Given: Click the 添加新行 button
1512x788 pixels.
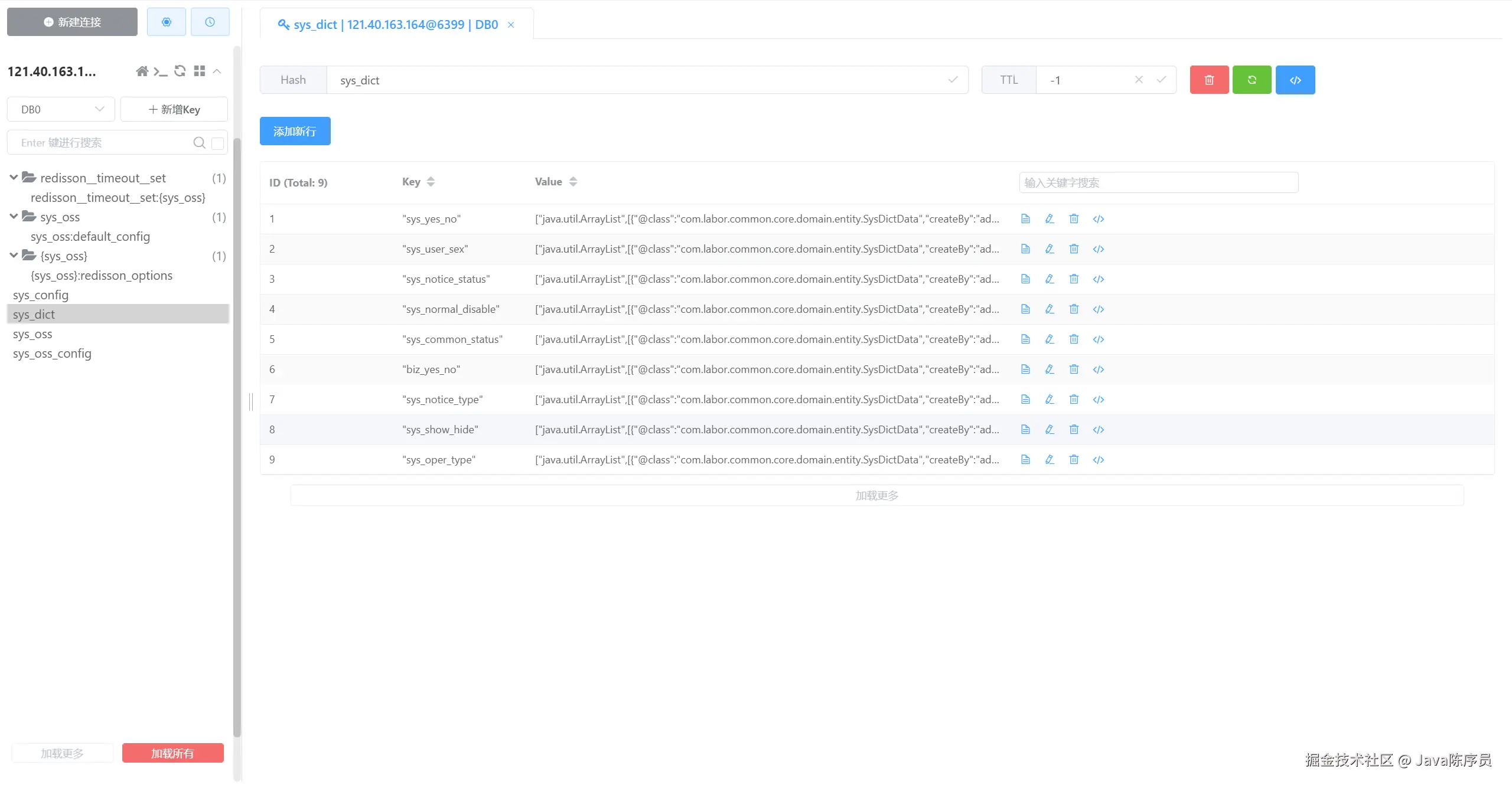Looking at the screenshot, I should (295, 131).
